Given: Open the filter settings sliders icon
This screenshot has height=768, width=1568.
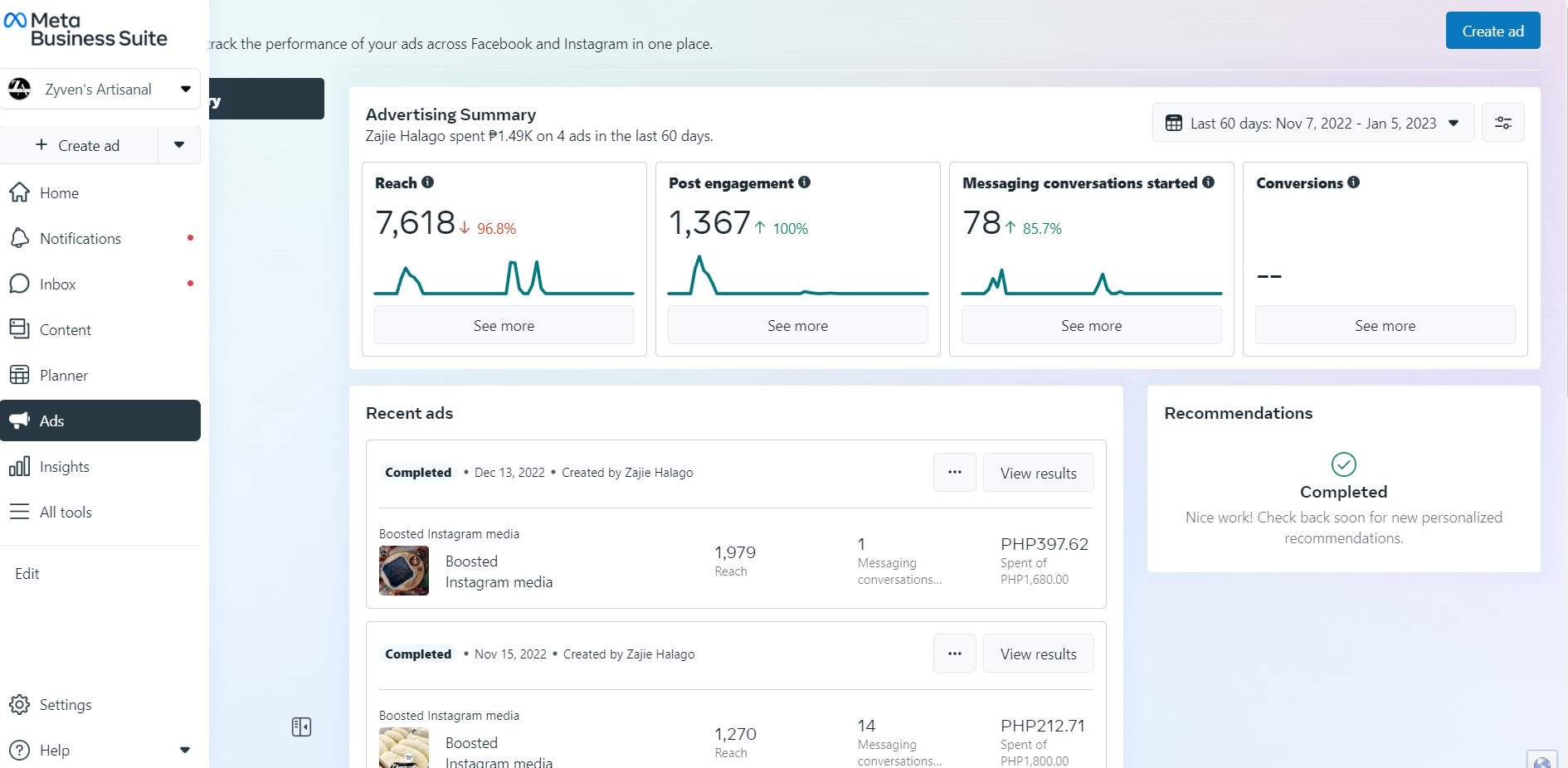Looking at the screenshot, I should pyautogui.click(x=1502, y=123).
